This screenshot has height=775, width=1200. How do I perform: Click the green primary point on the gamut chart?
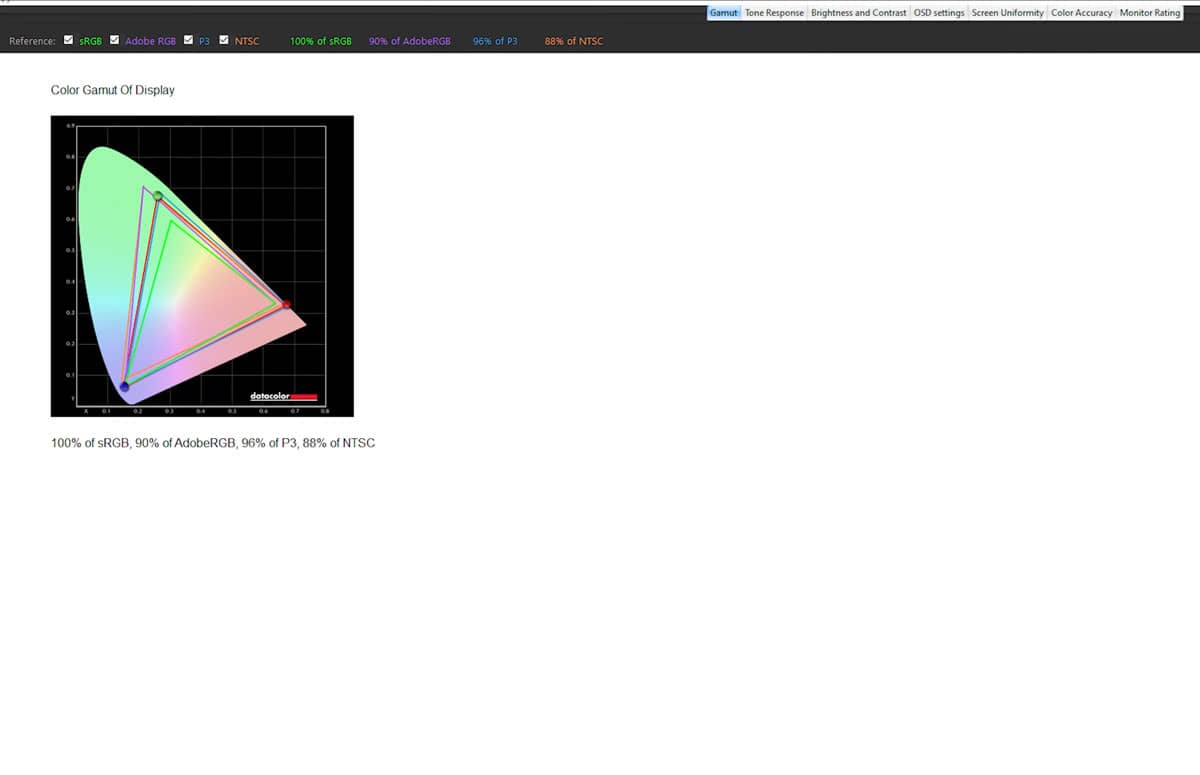coord(158,196)
